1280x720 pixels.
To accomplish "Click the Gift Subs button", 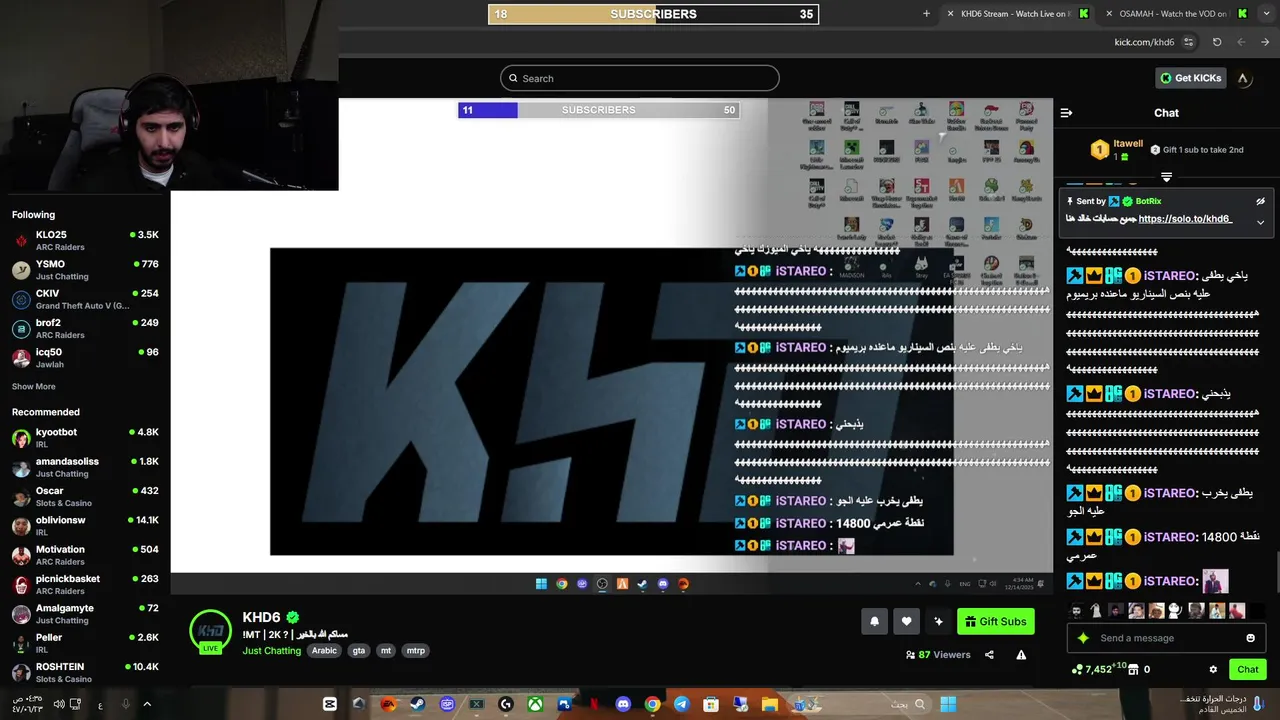I will tap(995, 621).
